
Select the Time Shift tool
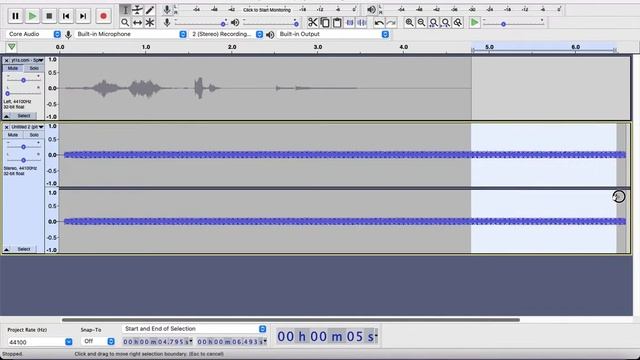coord(138,22)
